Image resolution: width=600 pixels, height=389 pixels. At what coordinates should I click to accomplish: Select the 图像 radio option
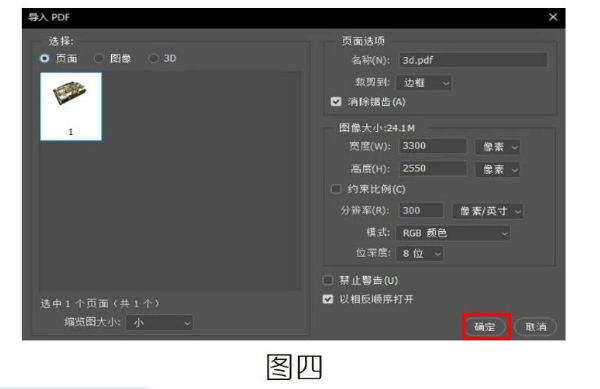(99, 59)
